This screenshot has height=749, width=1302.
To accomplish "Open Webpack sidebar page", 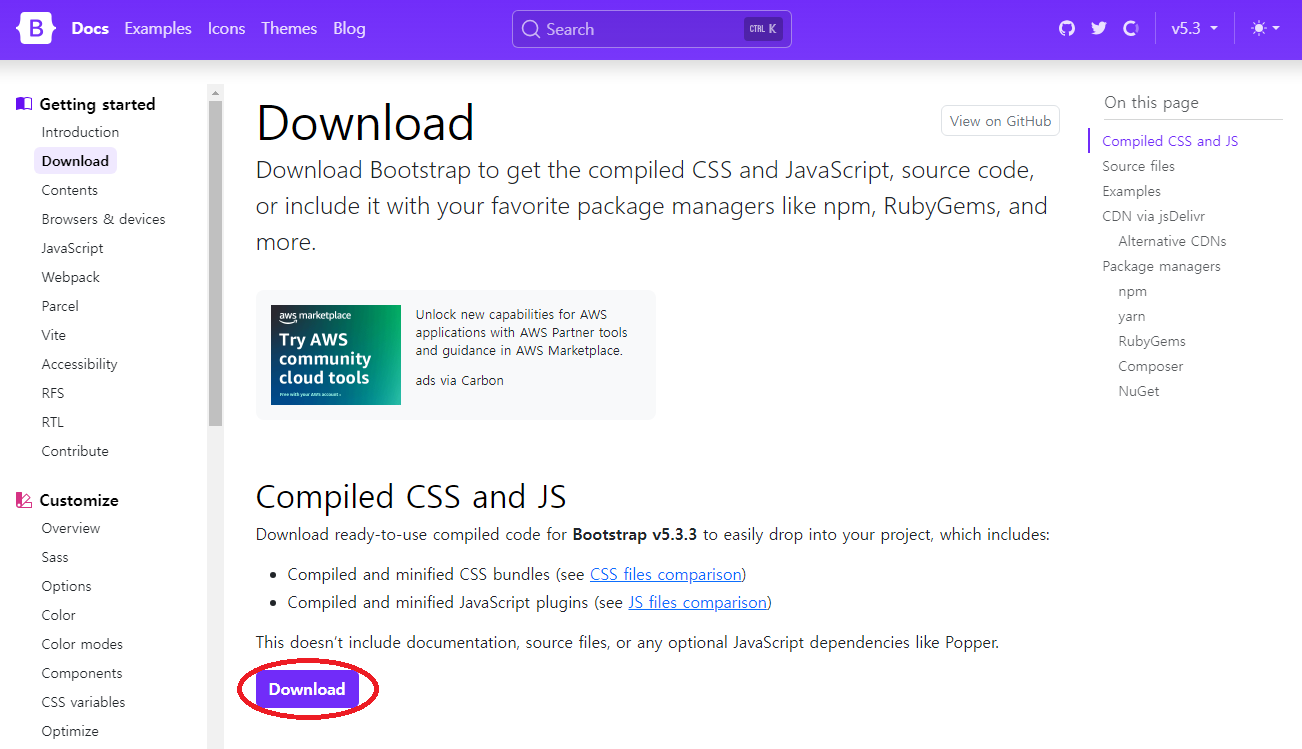I will tap(71, 277).
